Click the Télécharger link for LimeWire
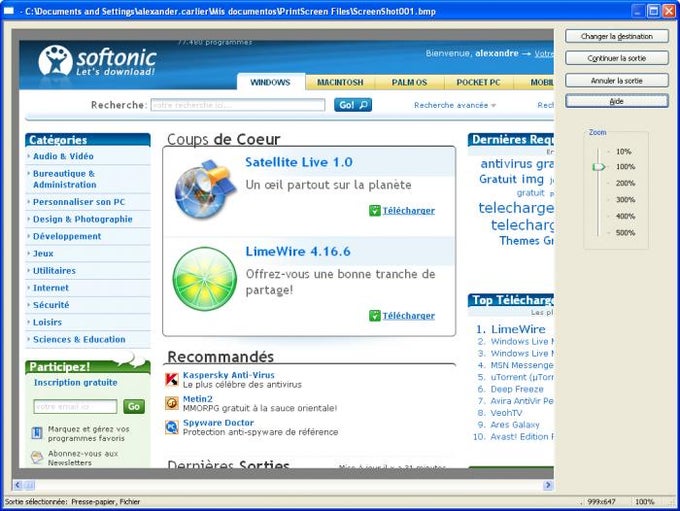680x511 pixels. click(x=409, y=316)
